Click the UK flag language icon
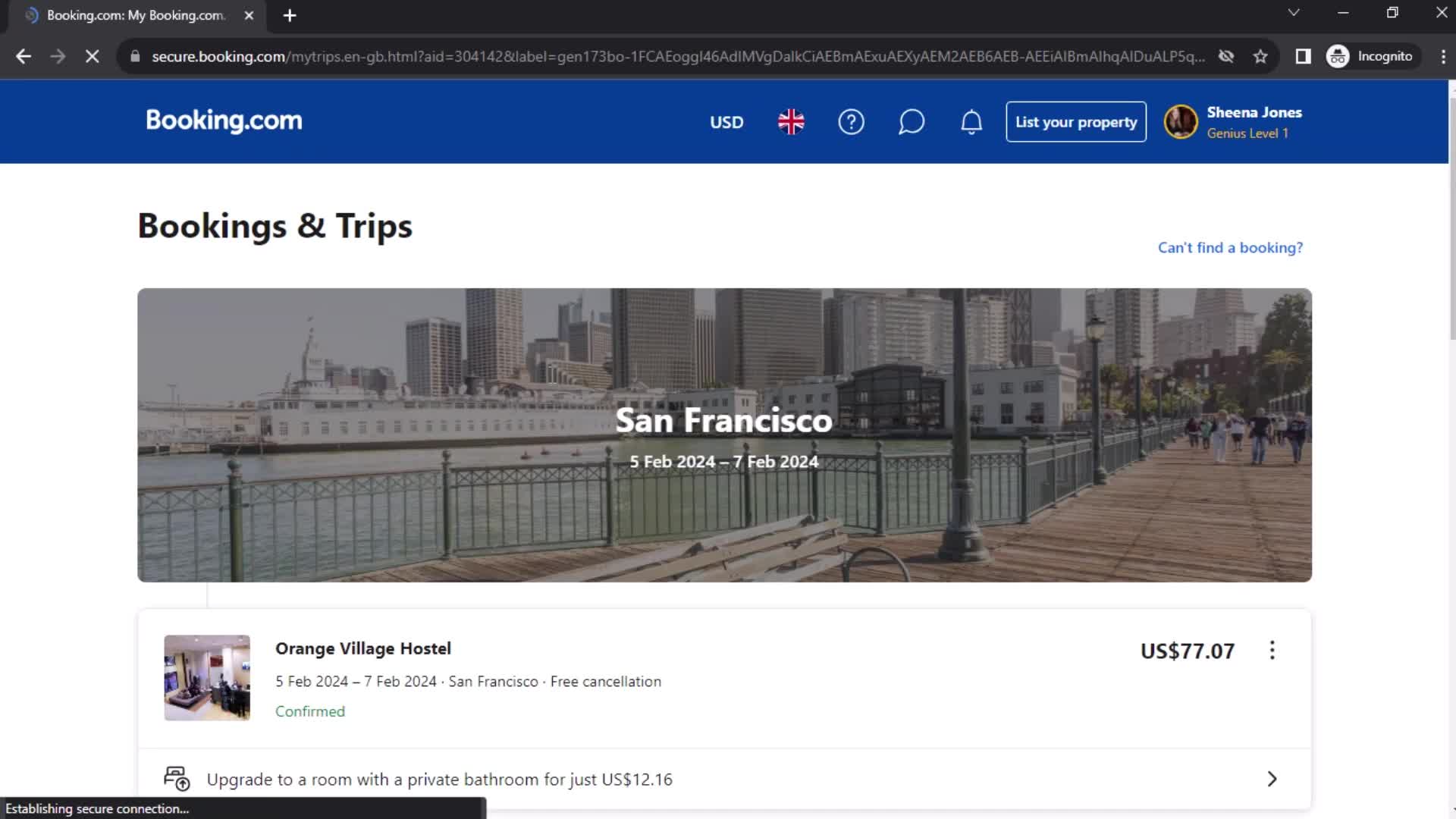This screenshot has width=1456, height=819. point(791,122)
